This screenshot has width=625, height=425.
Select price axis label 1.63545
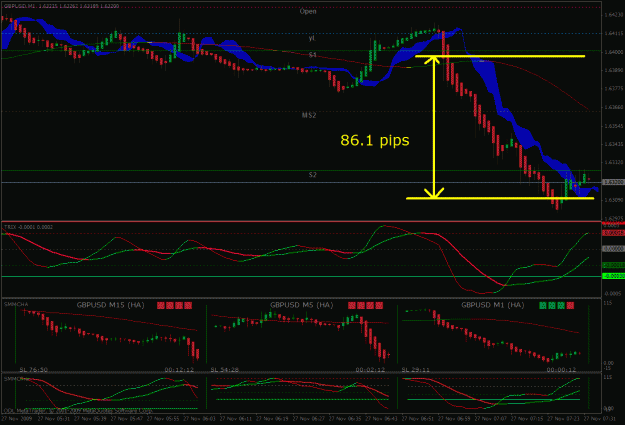click(614, 126)
